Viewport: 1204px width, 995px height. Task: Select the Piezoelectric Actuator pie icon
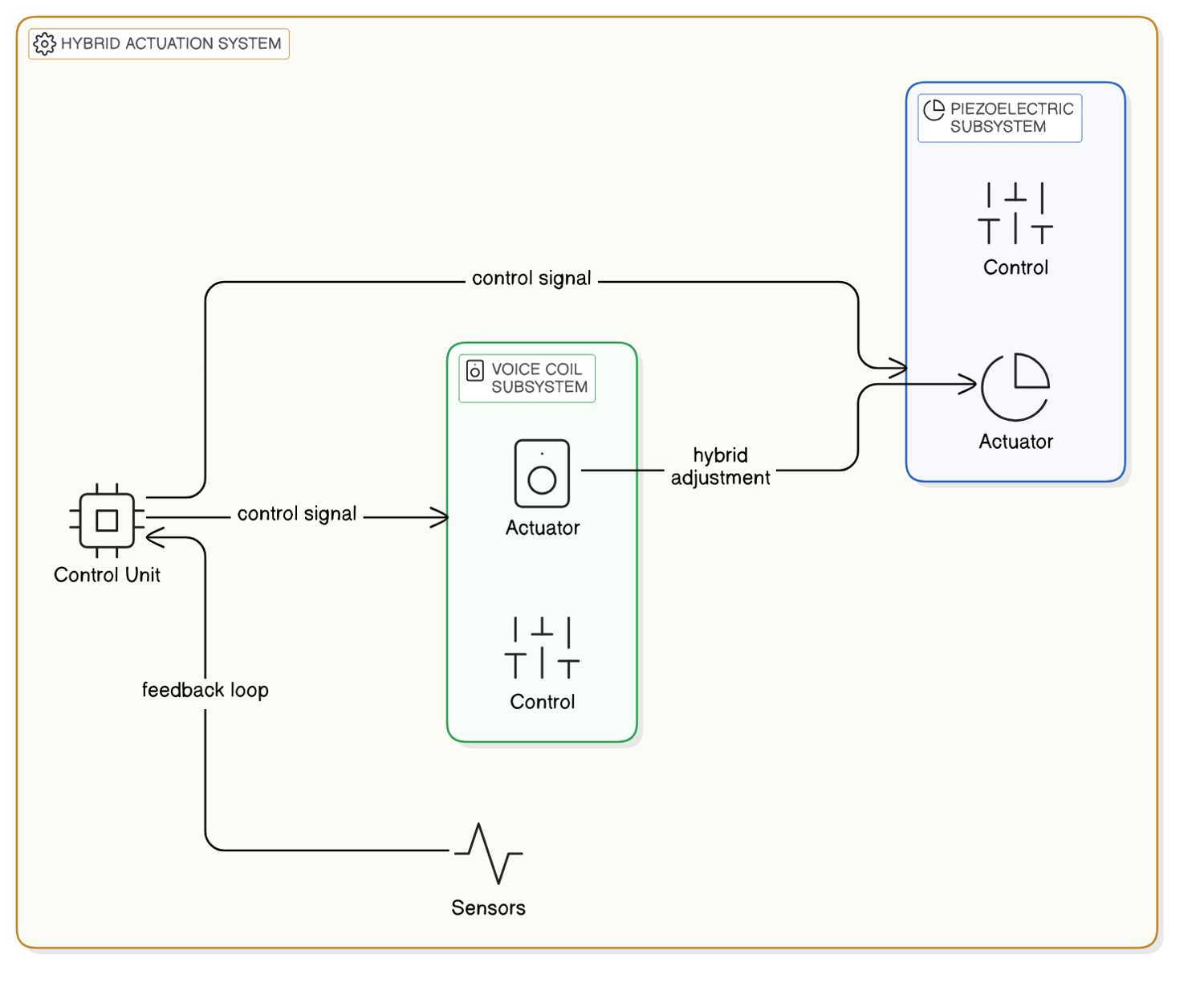tap(1015, 387)
